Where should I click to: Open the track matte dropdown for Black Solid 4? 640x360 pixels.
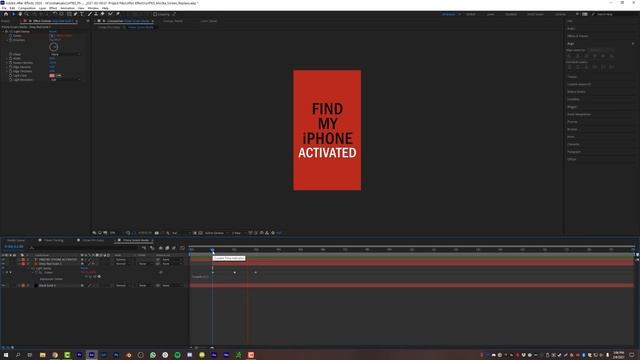tap(144, 286)
